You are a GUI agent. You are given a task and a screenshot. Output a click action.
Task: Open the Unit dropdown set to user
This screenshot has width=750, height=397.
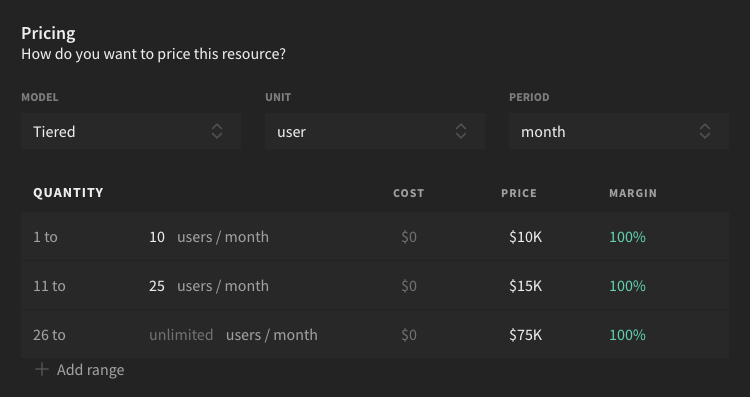coord(375,131)
